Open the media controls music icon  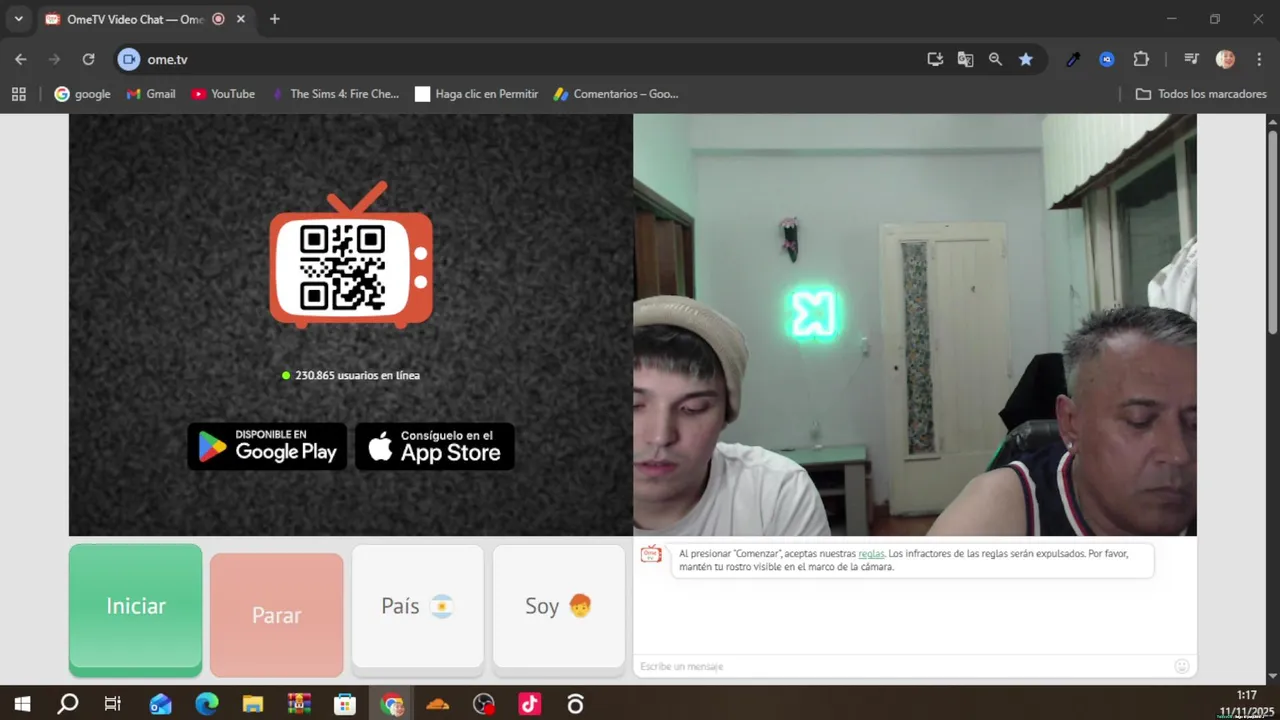pos(1191,59)
